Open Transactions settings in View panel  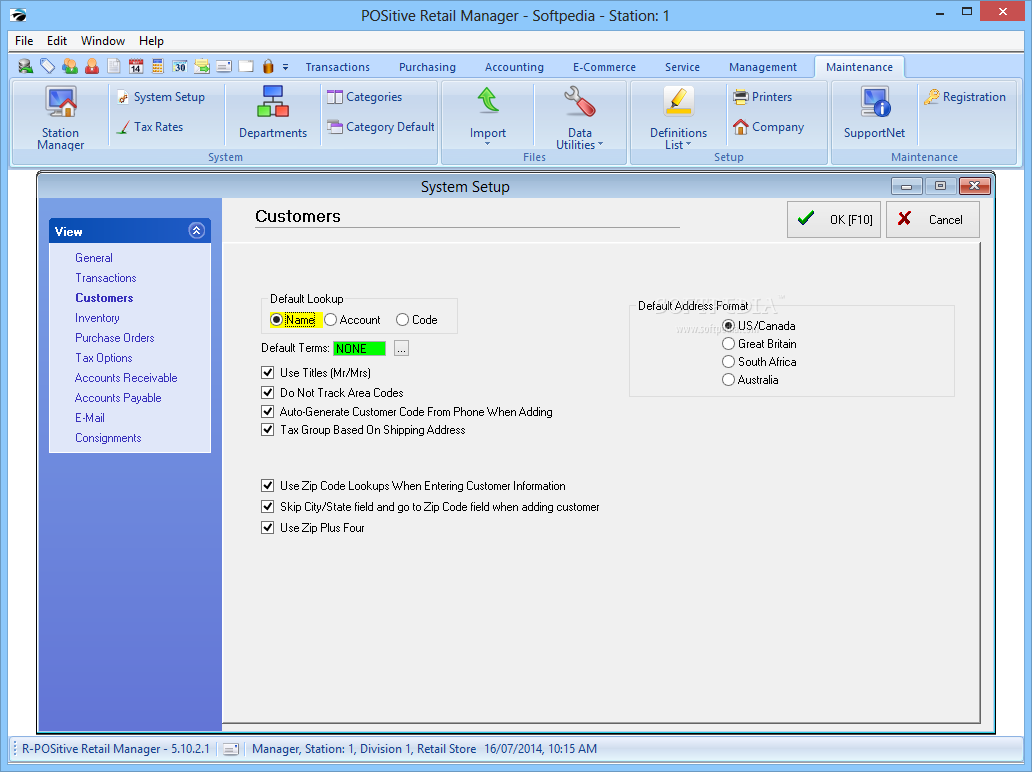pyautogui.click(x=105, y=278)
